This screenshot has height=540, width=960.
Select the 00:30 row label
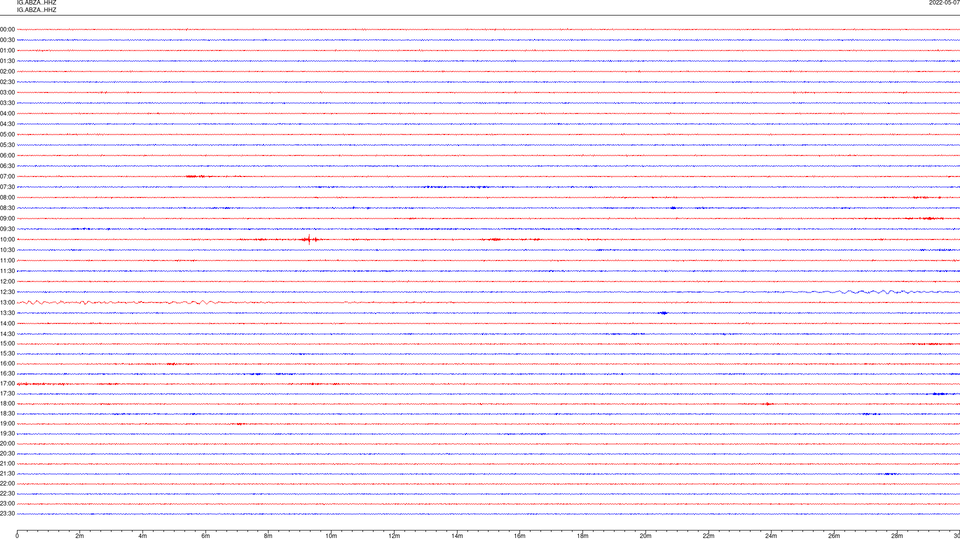(7, 40)
